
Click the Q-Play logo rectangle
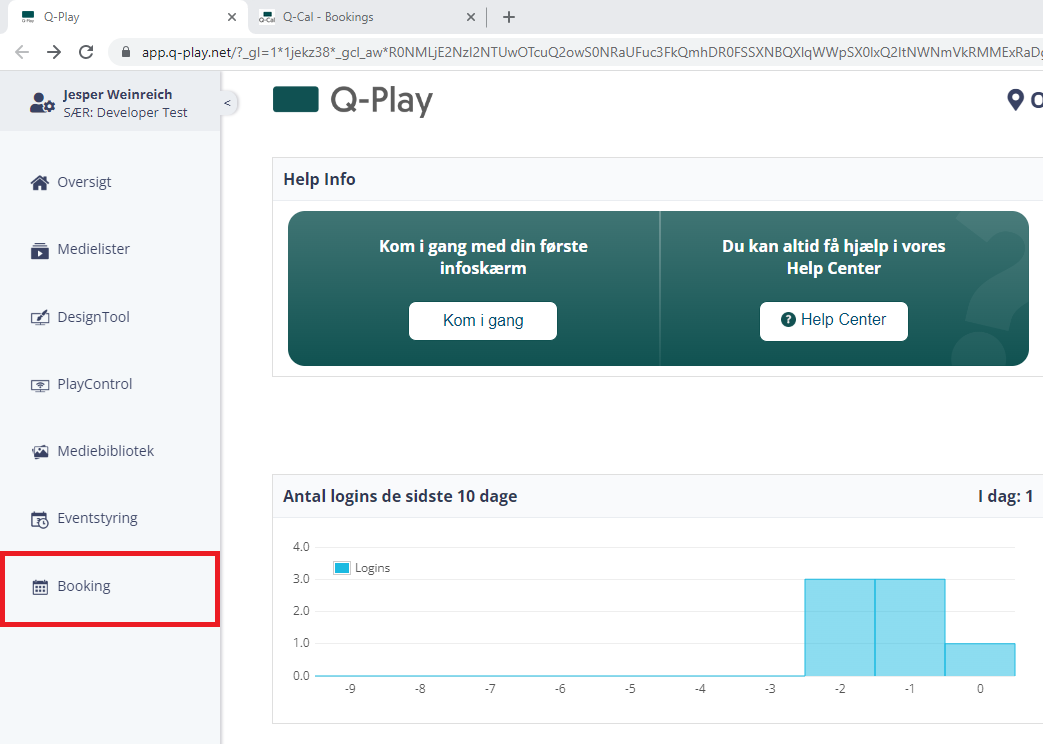(x=295, y=100)
